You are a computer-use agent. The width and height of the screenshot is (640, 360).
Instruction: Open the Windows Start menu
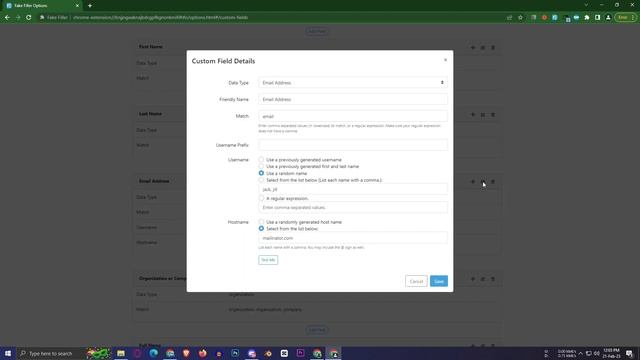click(8, 353)
